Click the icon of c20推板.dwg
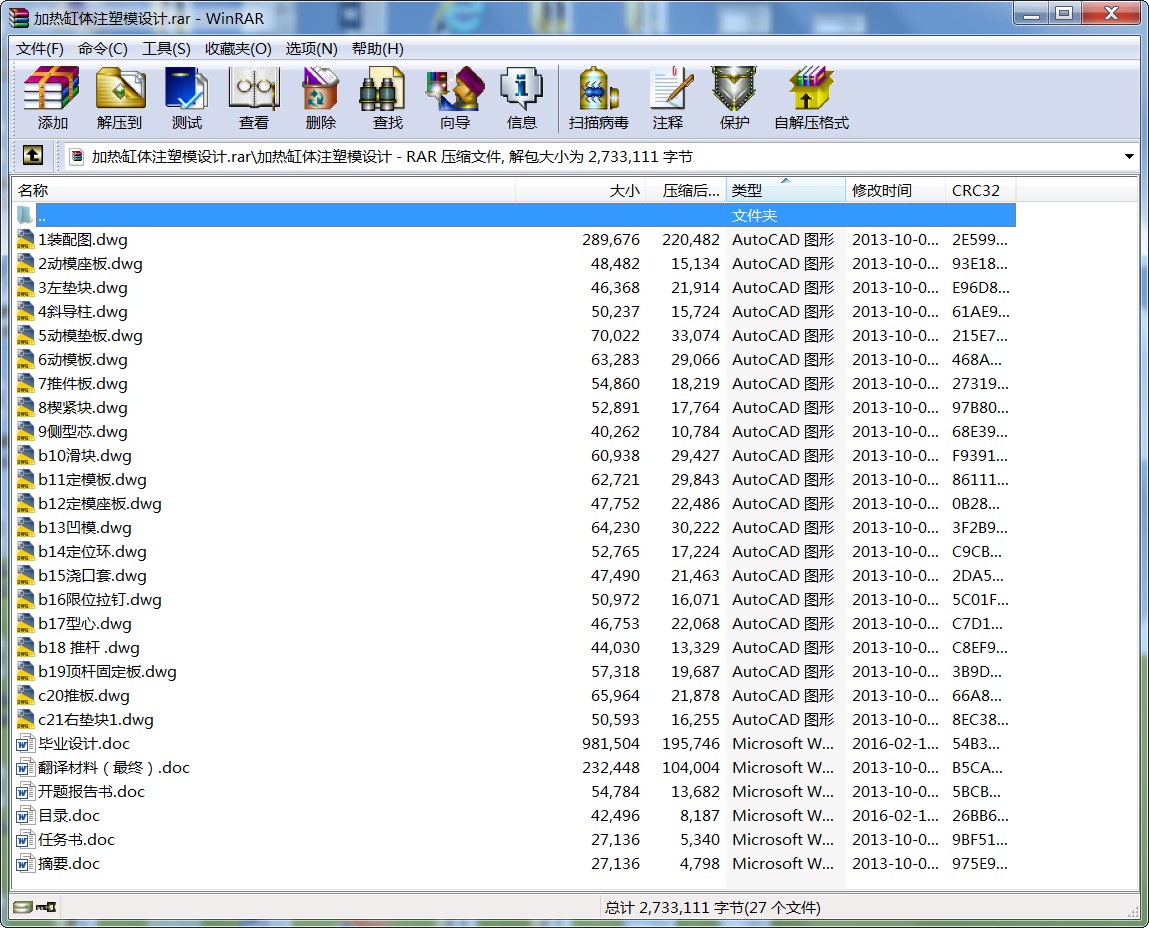 pos(25,696)
